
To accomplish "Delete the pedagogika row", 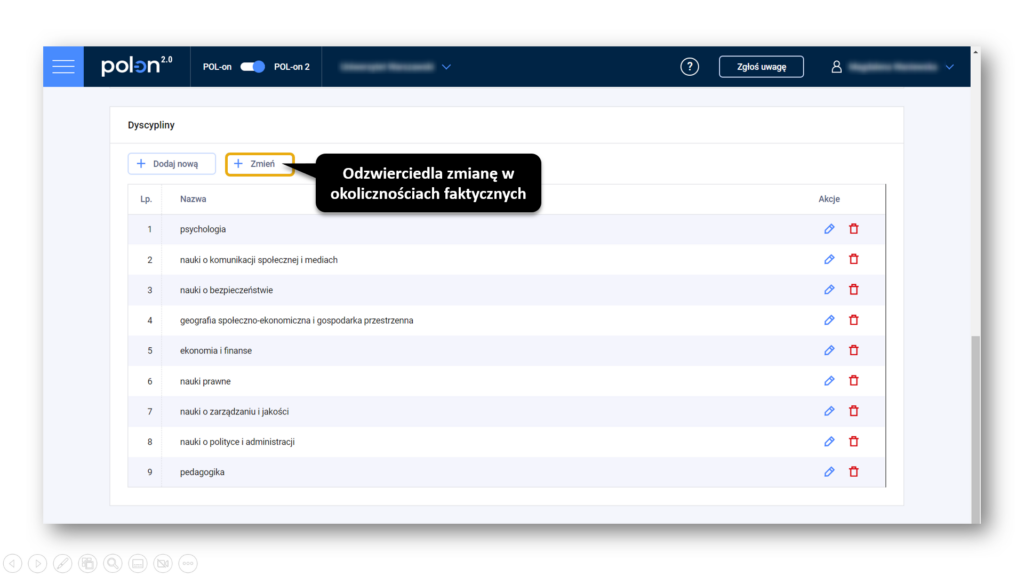I will (x=854, y=472).
